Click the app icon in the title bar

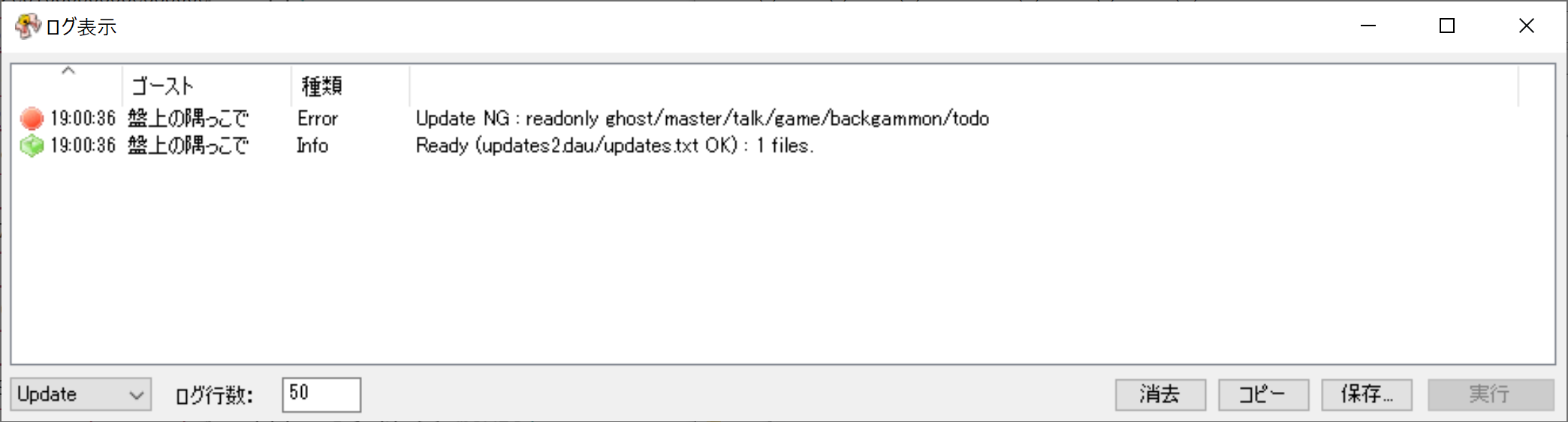click(27, 26)
